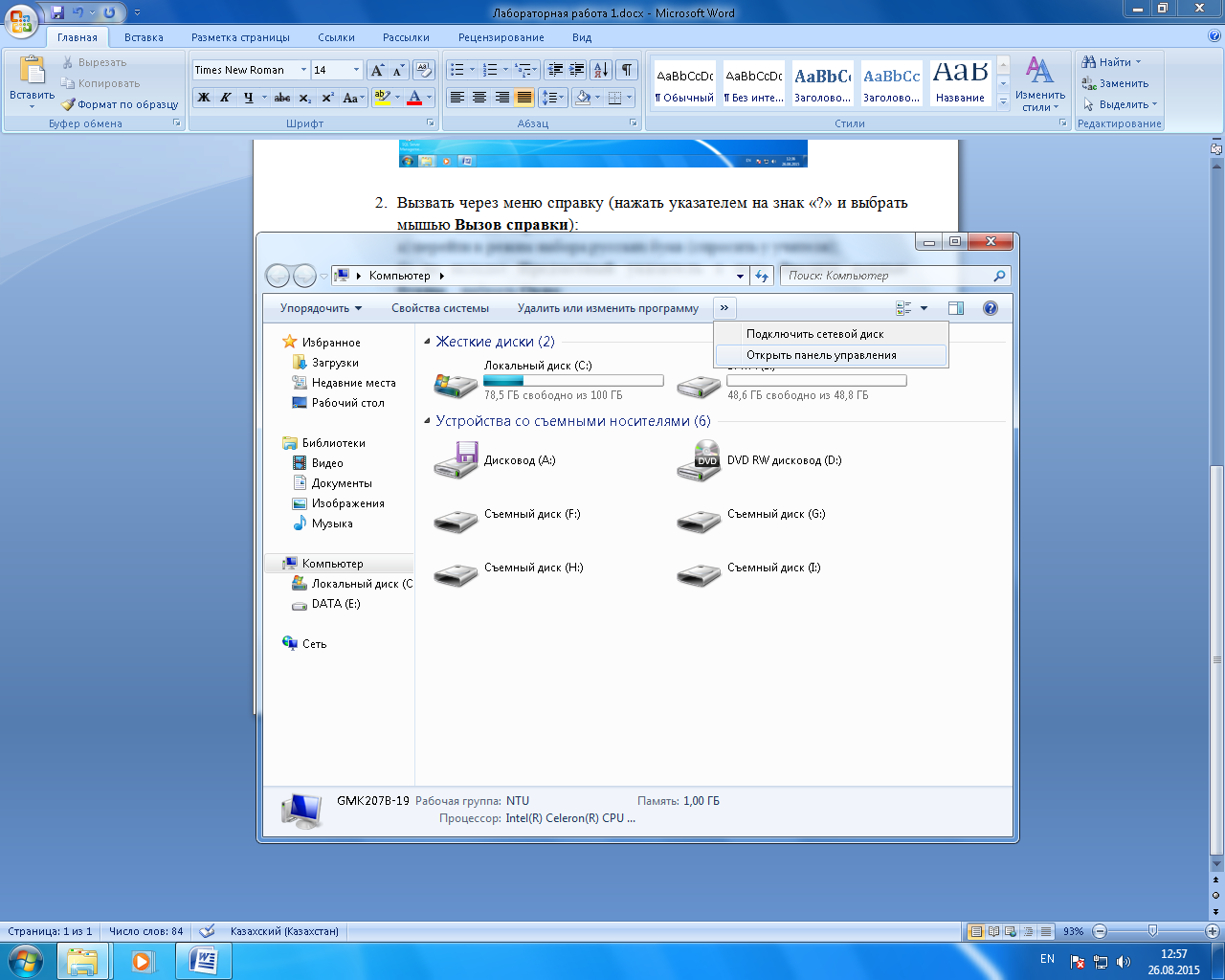Open the Выделить (Select) dropdown

pyautogui.click(x=1121, y=104)
